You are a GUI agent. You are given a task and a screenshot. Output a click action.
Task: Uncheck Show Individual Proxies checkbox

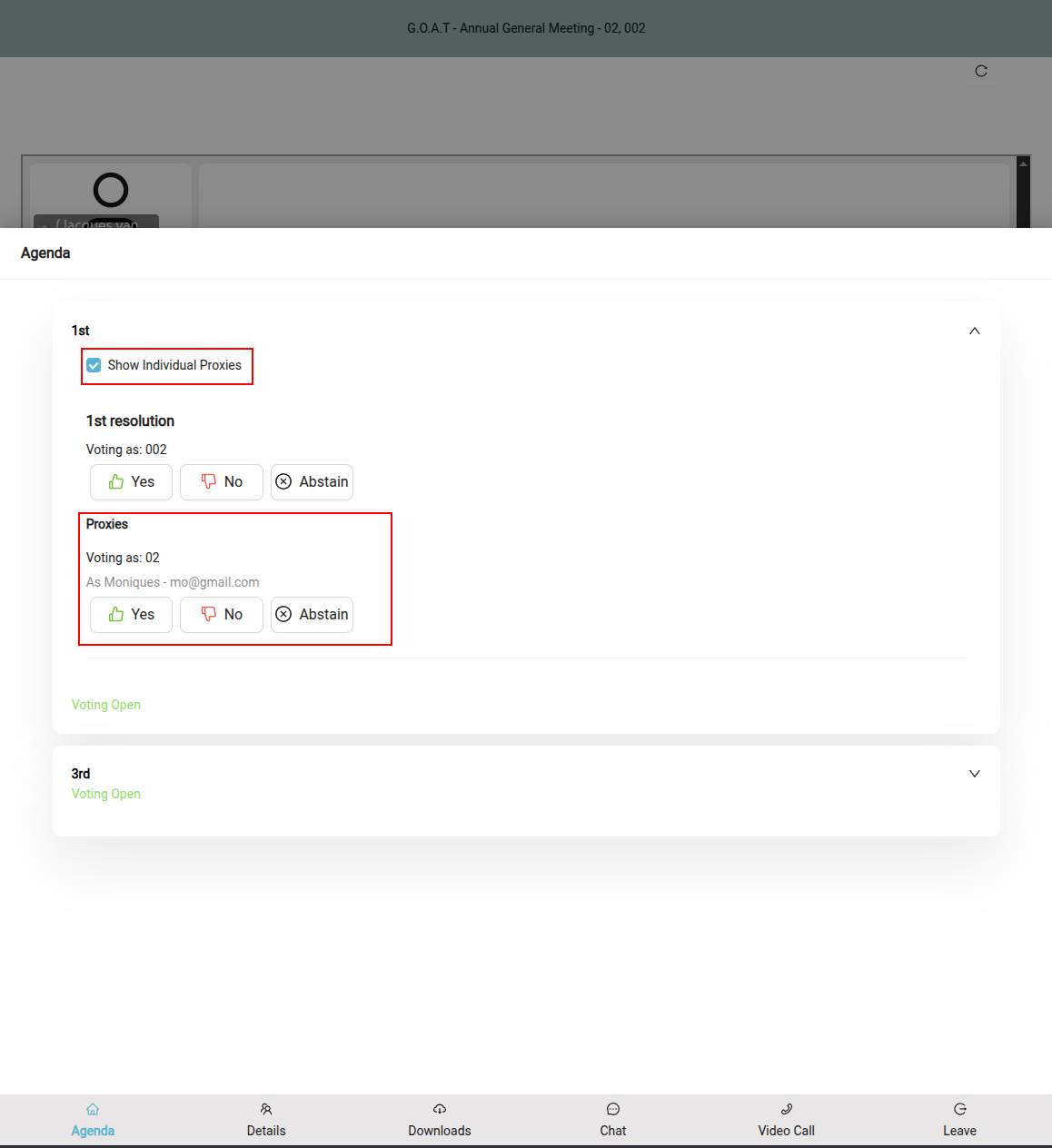tap(94, 365)
